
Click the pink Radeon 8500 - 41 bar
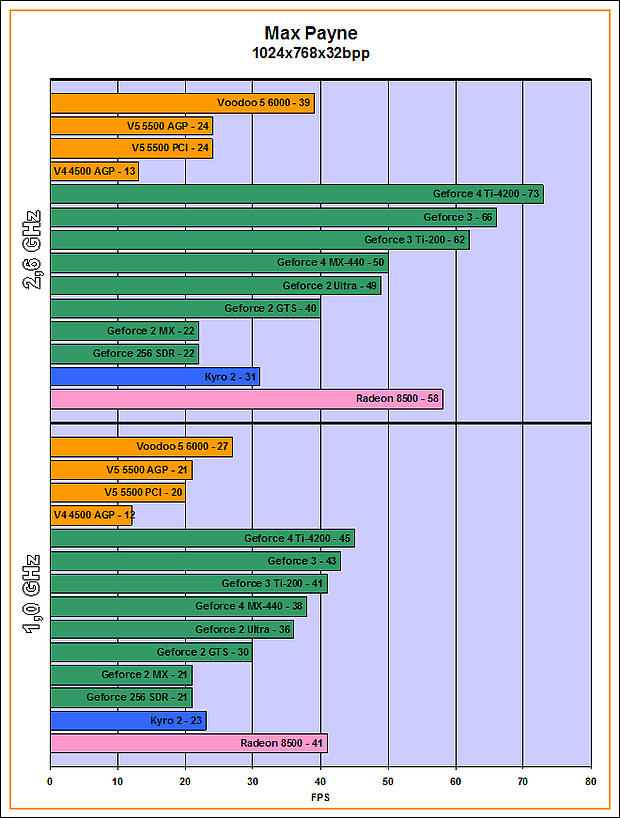click(x=188, y=743)
